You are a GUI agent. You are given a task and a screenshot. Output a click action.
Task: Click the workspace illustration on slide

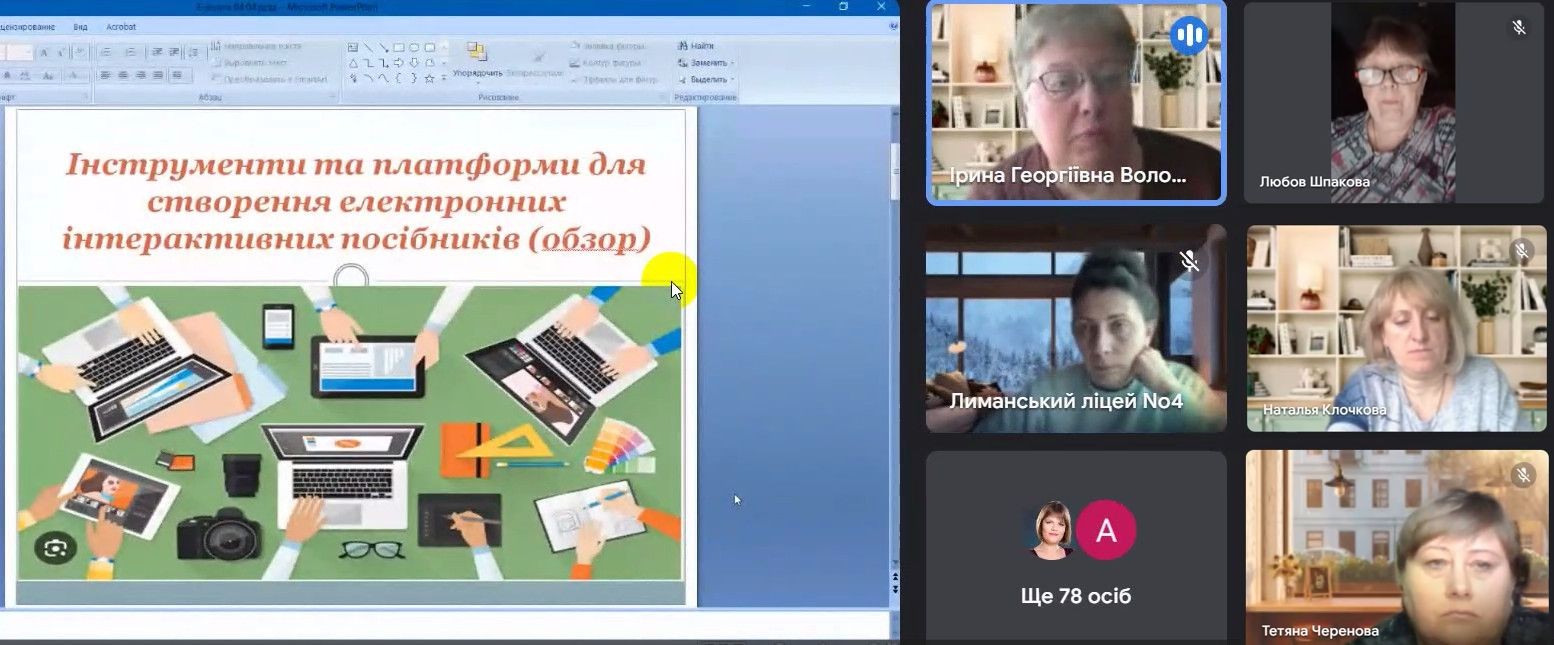[x=350, y=432]
